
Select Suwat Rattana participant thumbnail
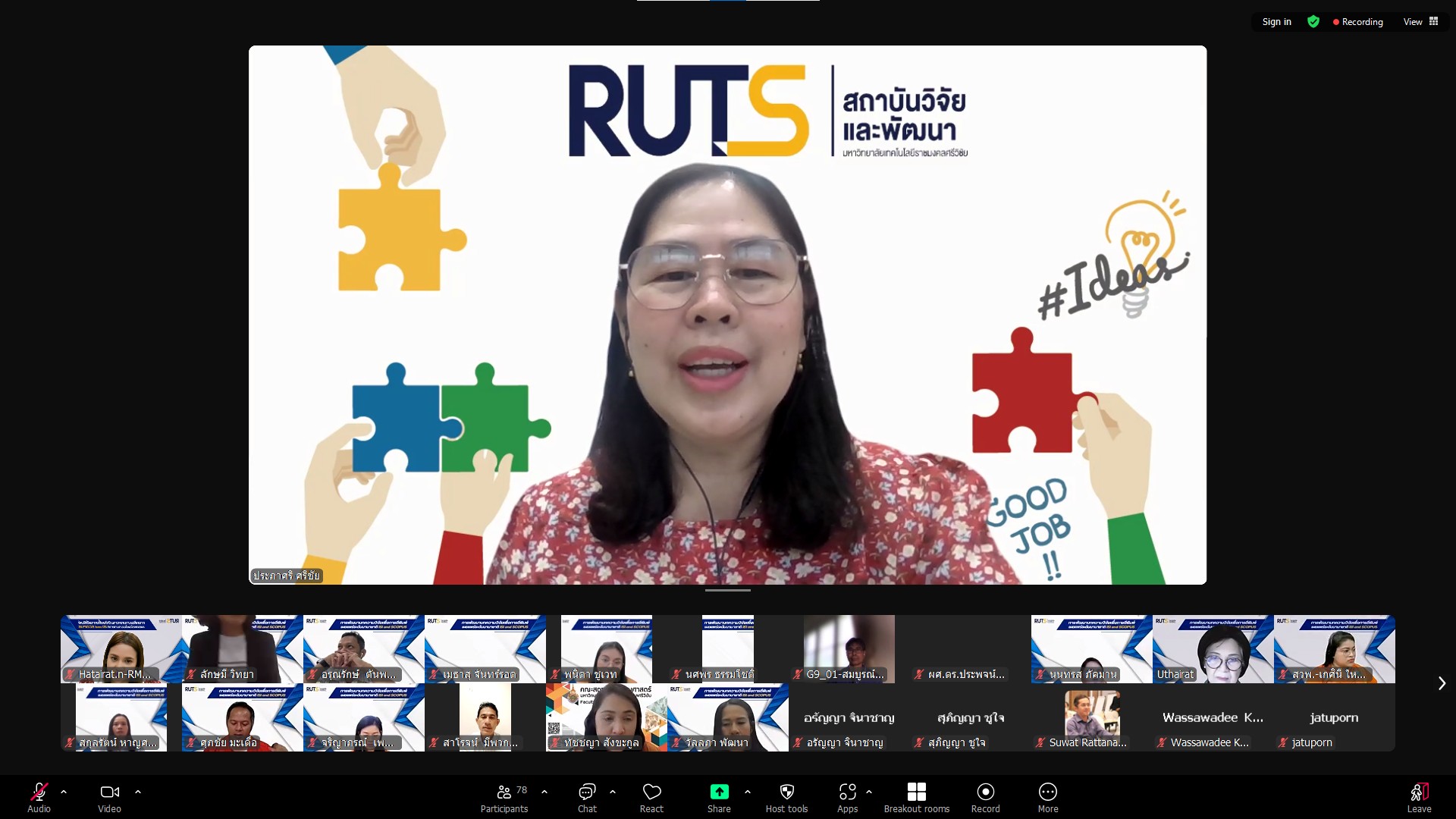(1092, 717)
